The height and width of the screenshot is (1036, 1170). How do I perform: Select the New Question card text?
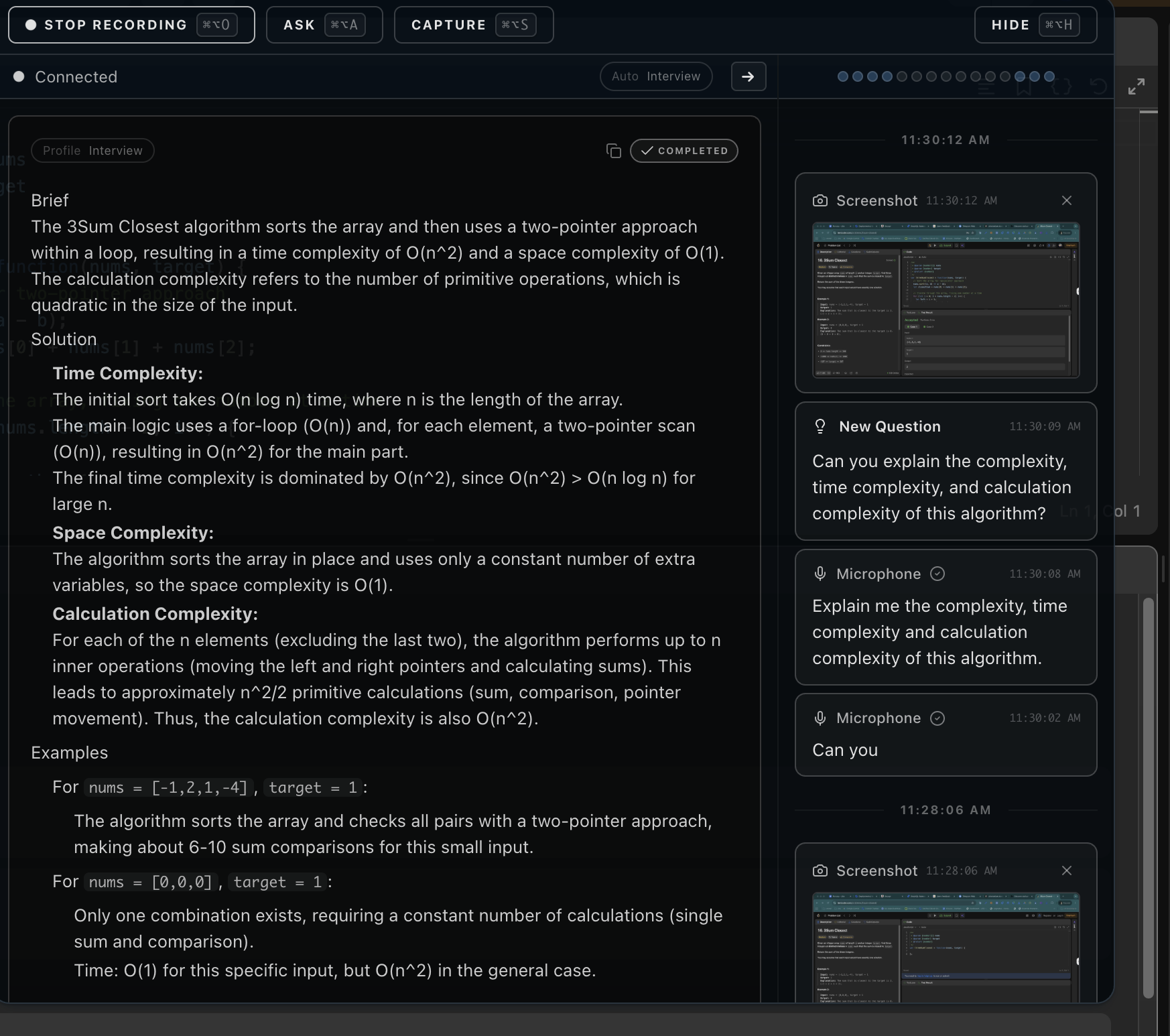pyautogui.click(x=941, y=487)
